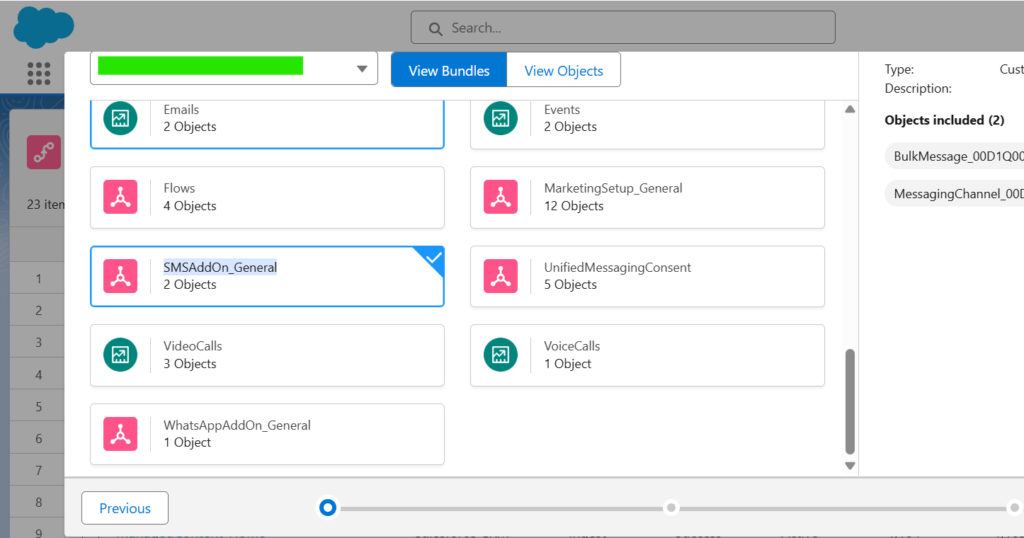This screenshot has height=538, width=1024.
Task: Click the pink link icon behind the dialog
Action: coord(44,152)
